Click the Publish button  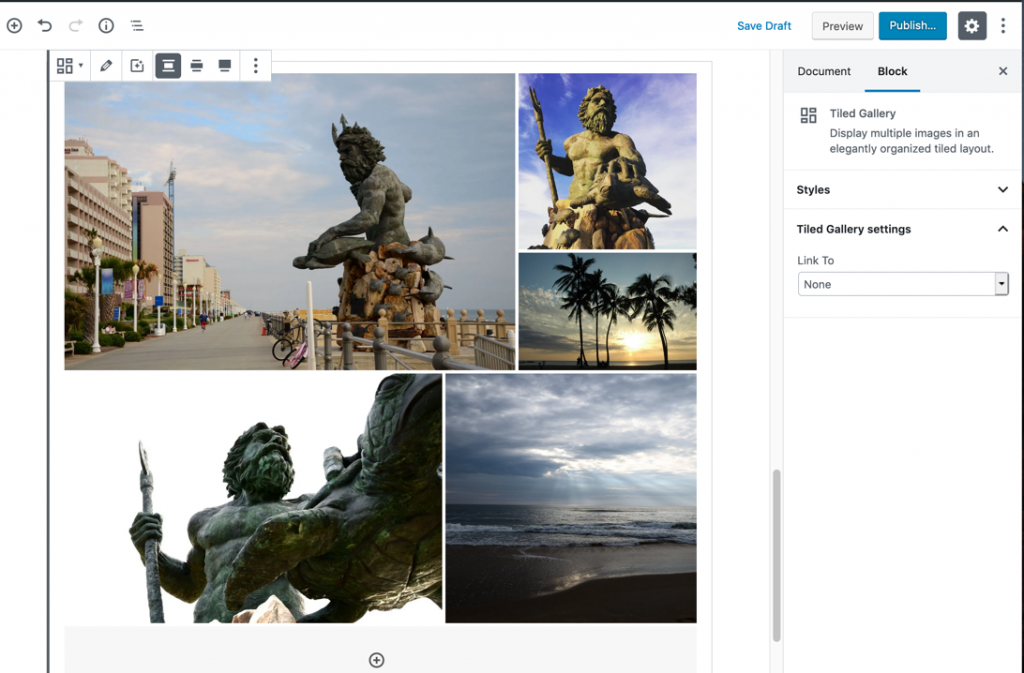[912, 26]
